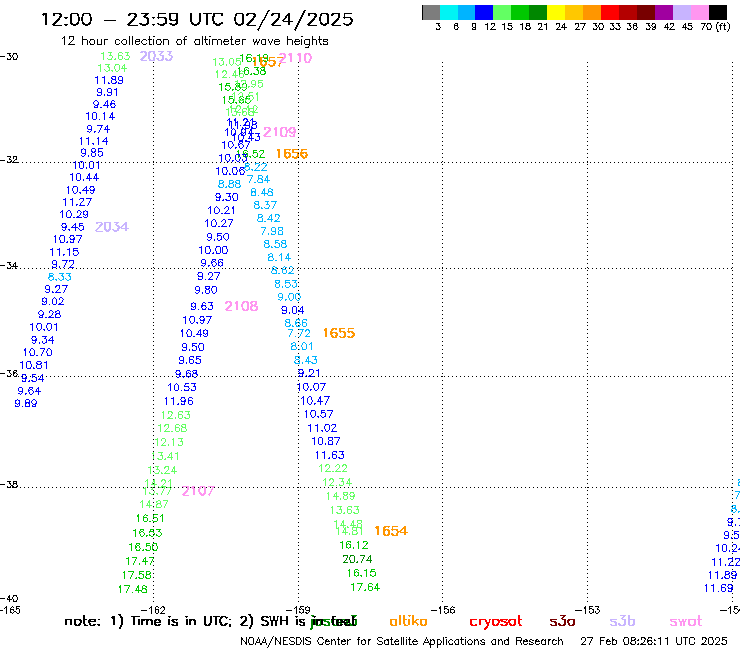The height and width of the screenshot is (650, 740).
Task: Select the value 11.27
Action: pos(77,202)
